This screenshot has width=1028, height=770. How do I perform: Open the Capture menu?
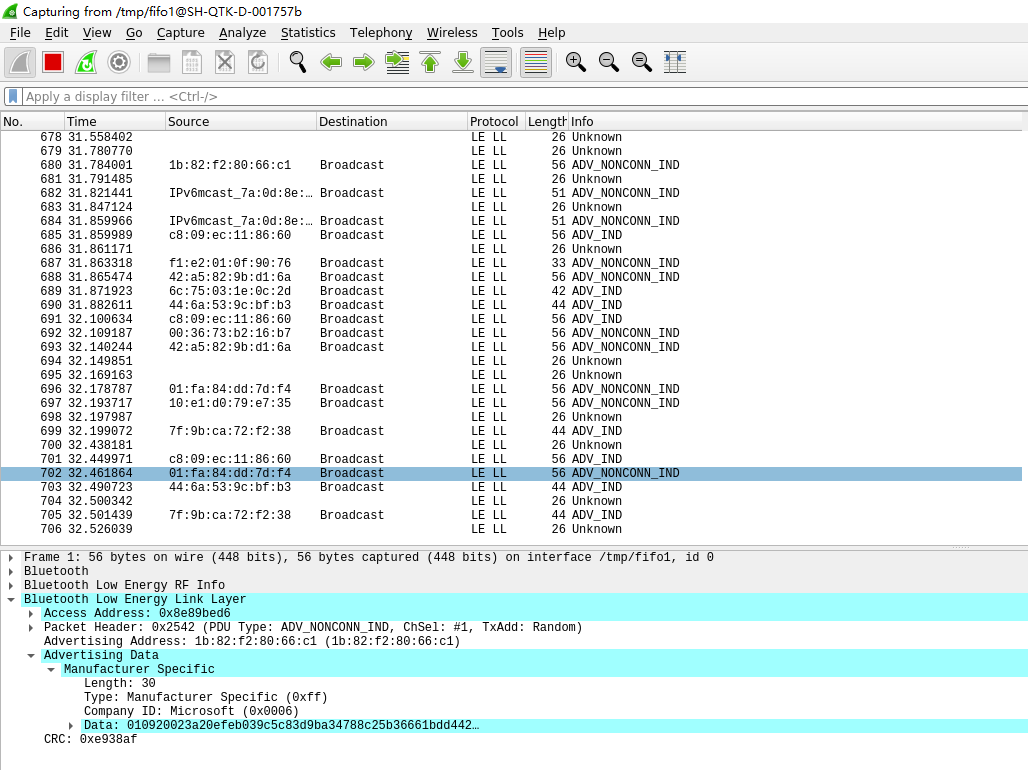pos(180,33)
